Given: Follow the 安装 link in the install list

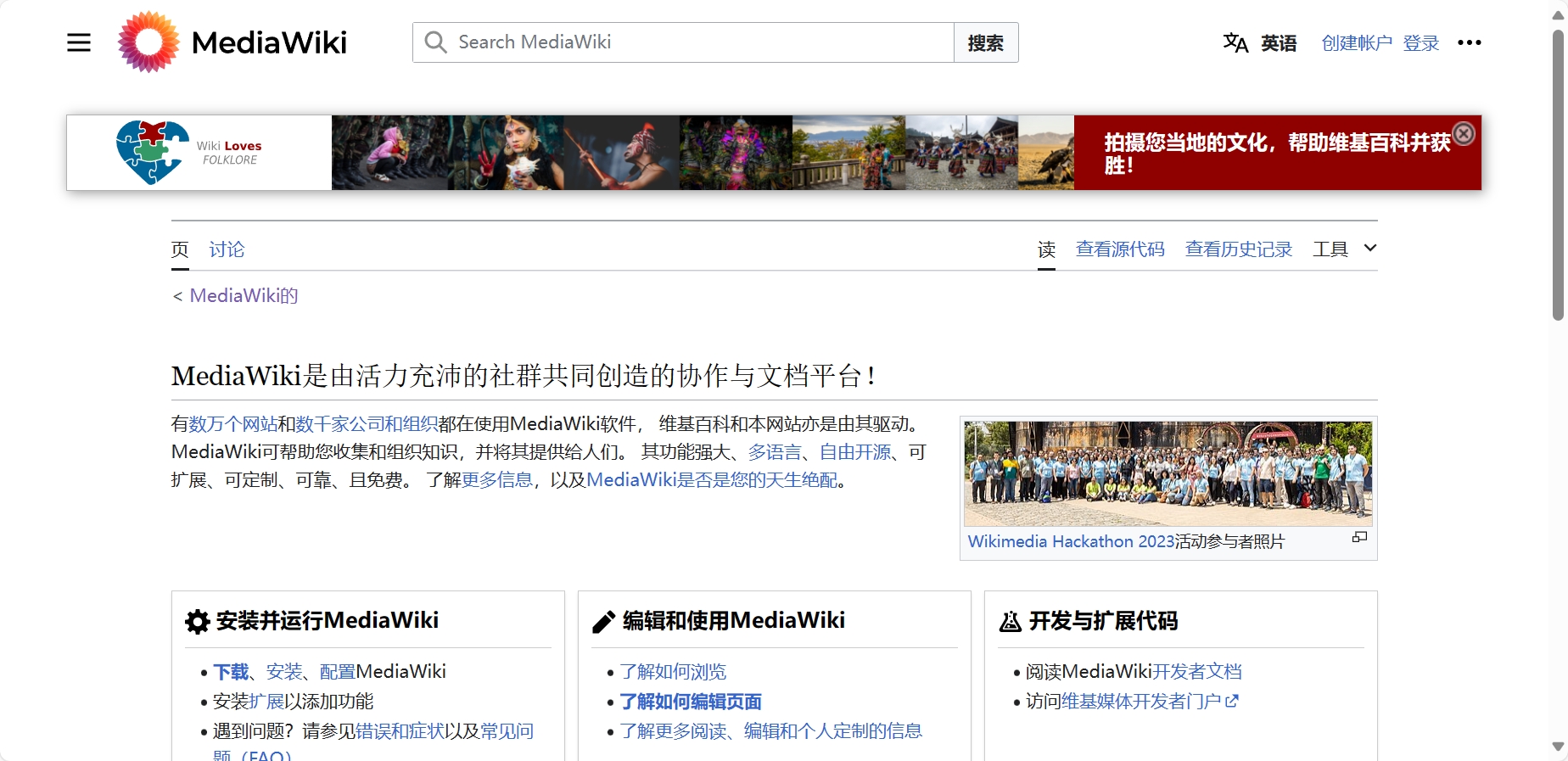Looking at the screenshot, I should (x=284, y=672).
